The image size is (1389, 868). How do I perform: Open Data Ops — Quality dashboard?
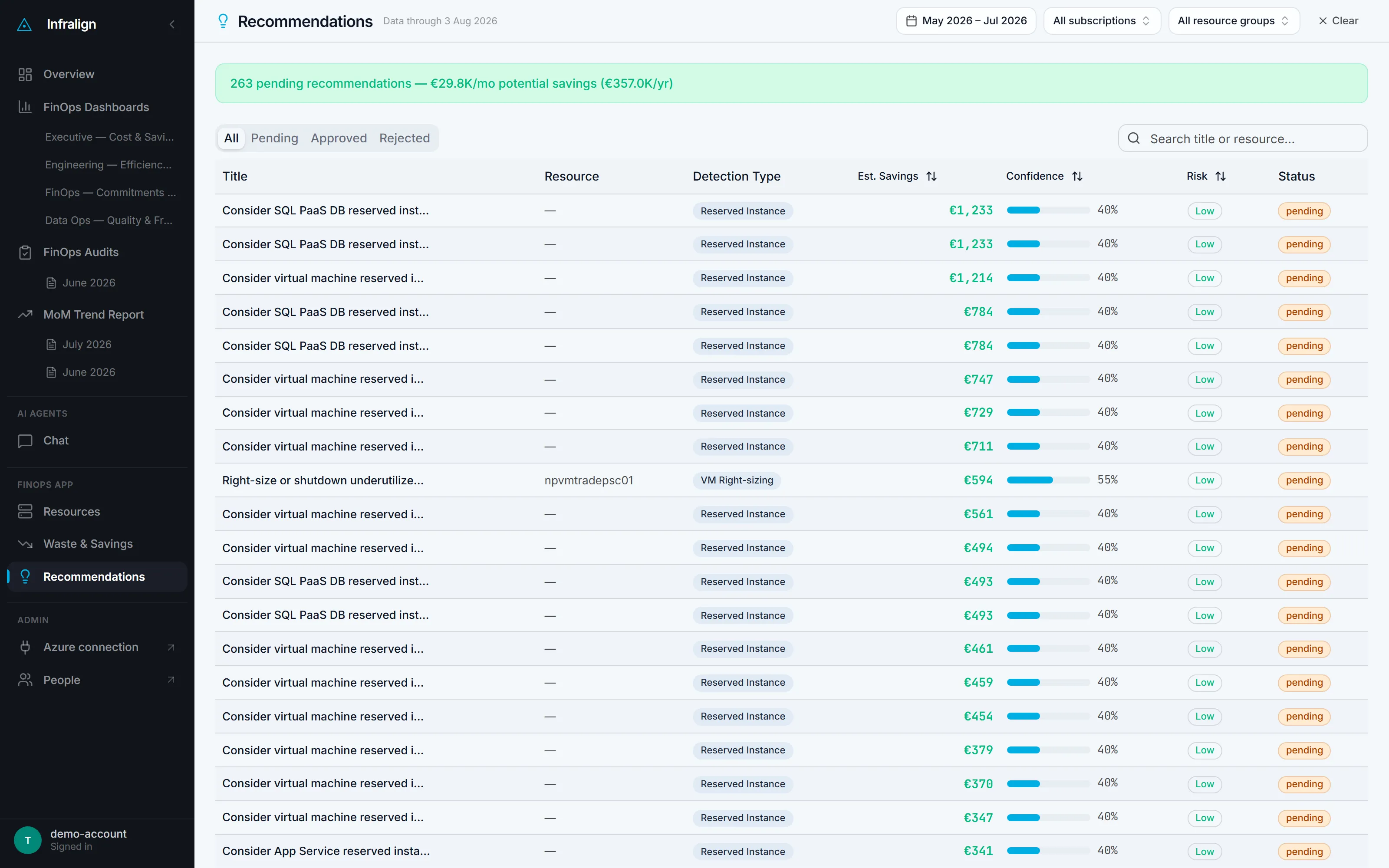pos(109,220)
